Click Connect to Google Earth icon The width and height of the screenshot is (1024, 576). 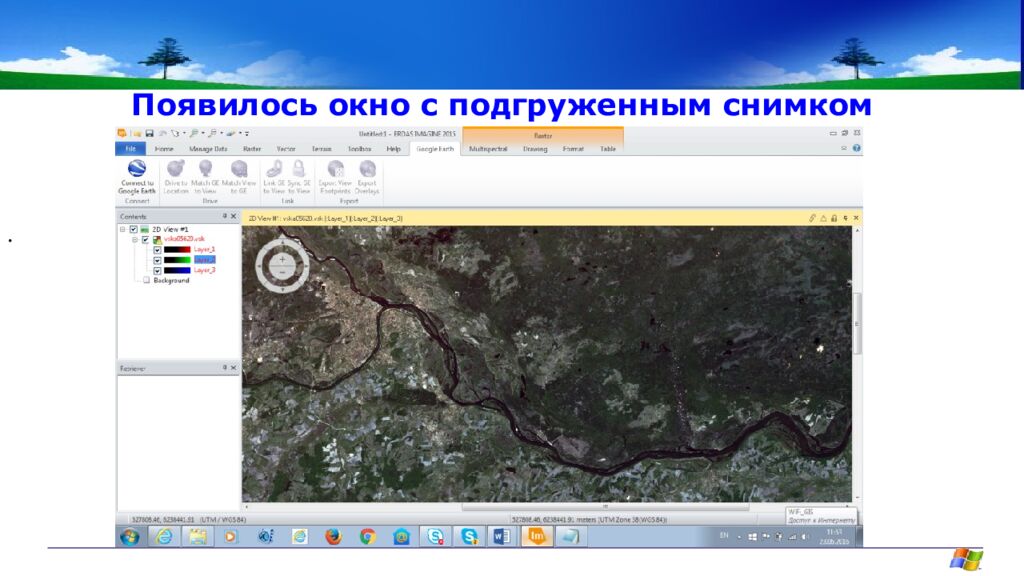(x=137, y=170)
